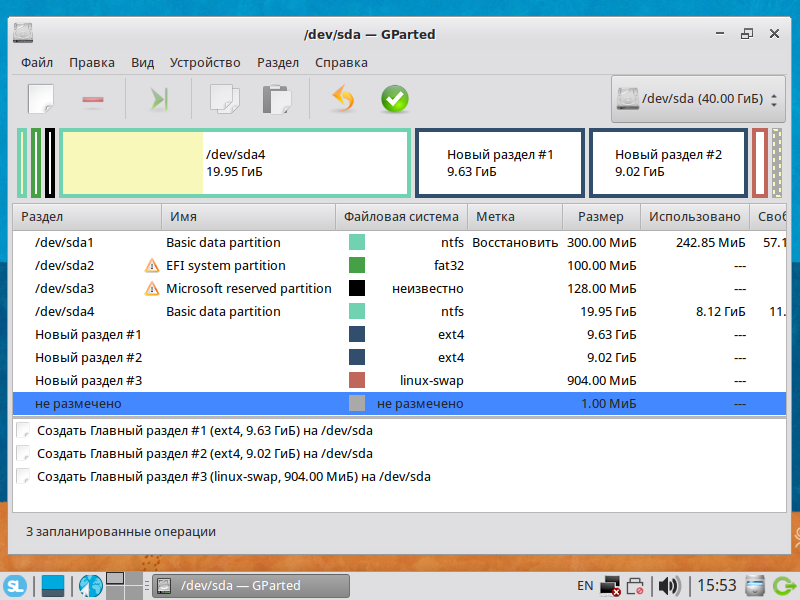Image resolution: width=800 pixels, height=600 pixels.
Task: Click the Microsoft reserved partition name
Action: (x=248, y=288)
